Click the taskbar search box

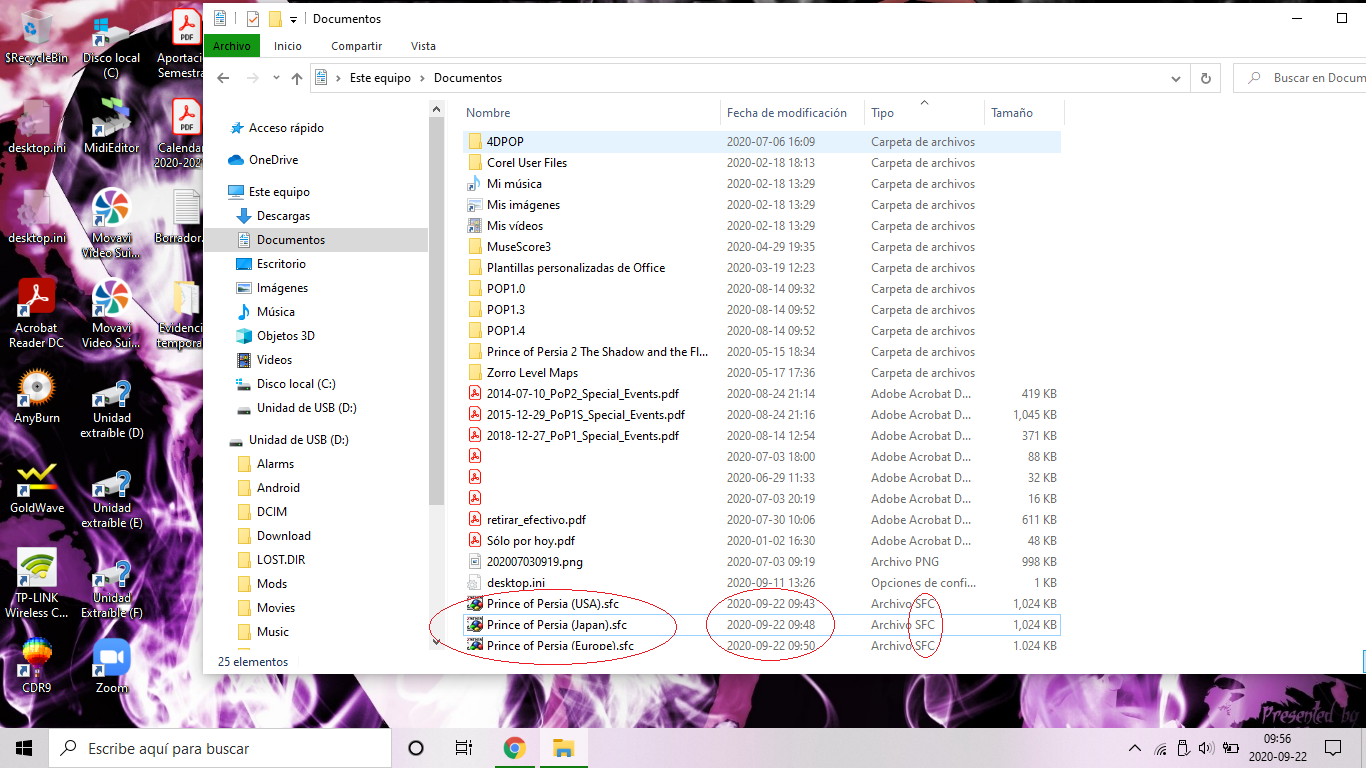220,748
